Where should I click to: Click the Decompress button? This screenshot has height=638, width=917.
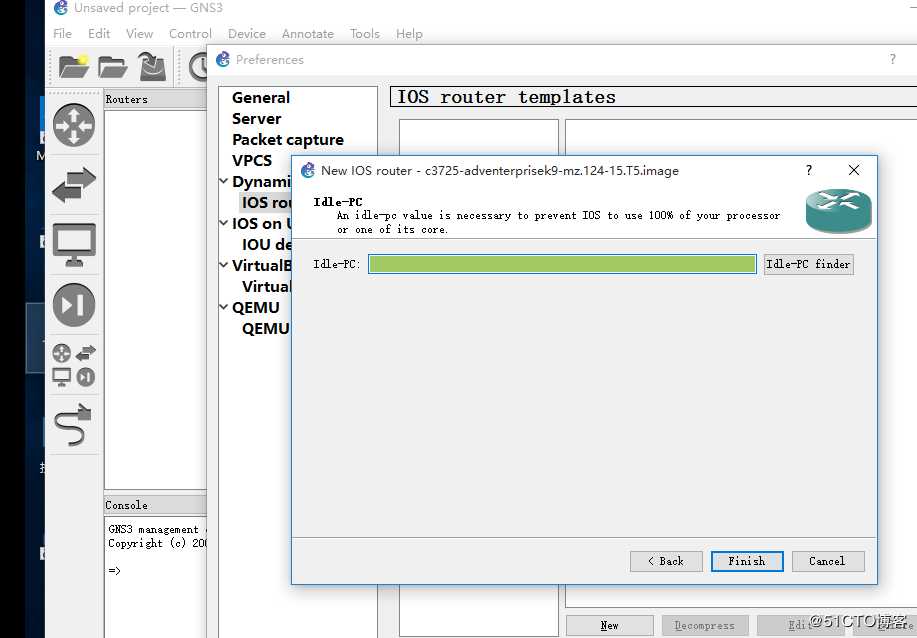coord(705,626)
